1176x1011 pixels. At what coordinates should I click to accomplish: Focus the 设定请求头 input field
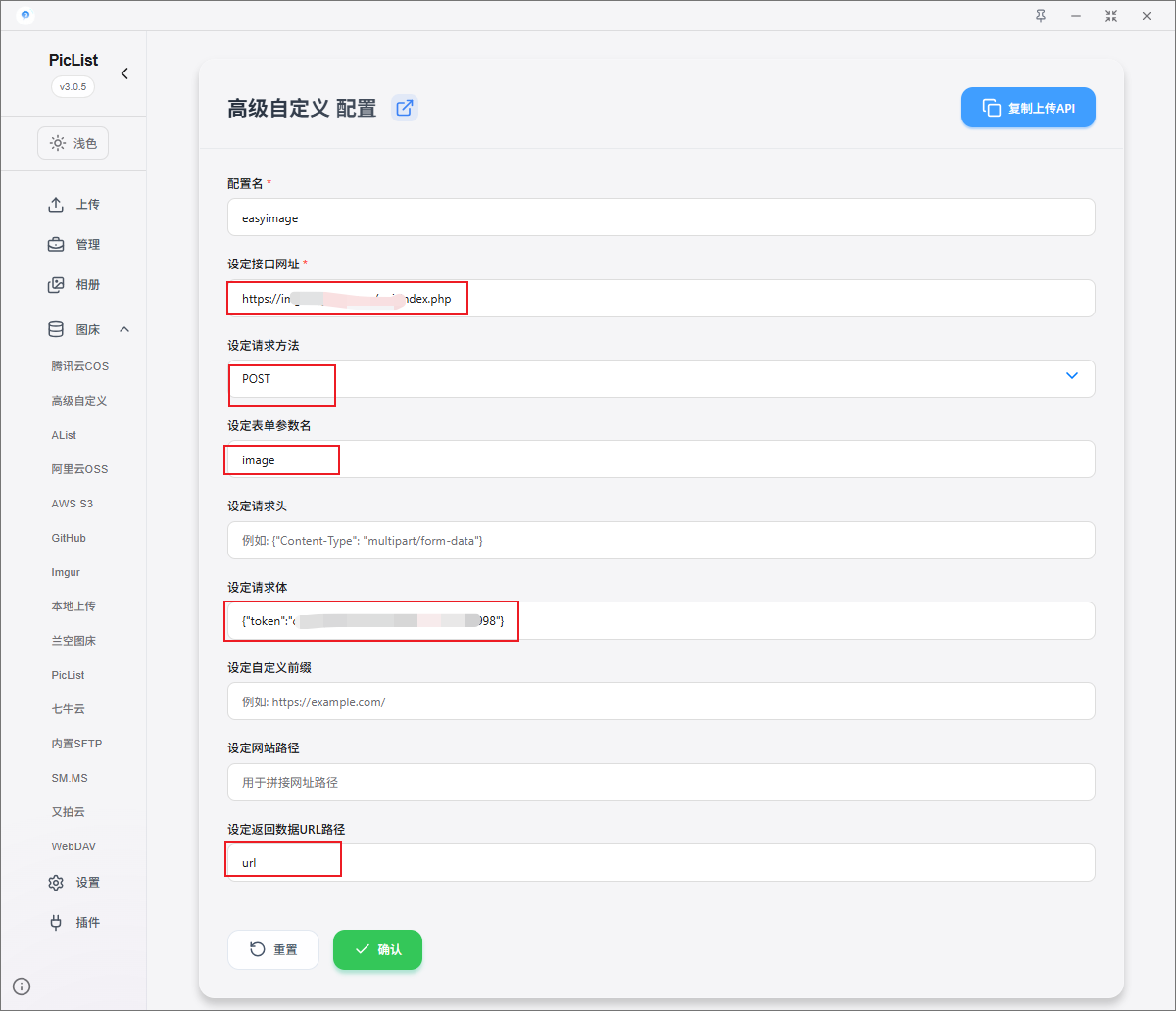pos(661,540)
